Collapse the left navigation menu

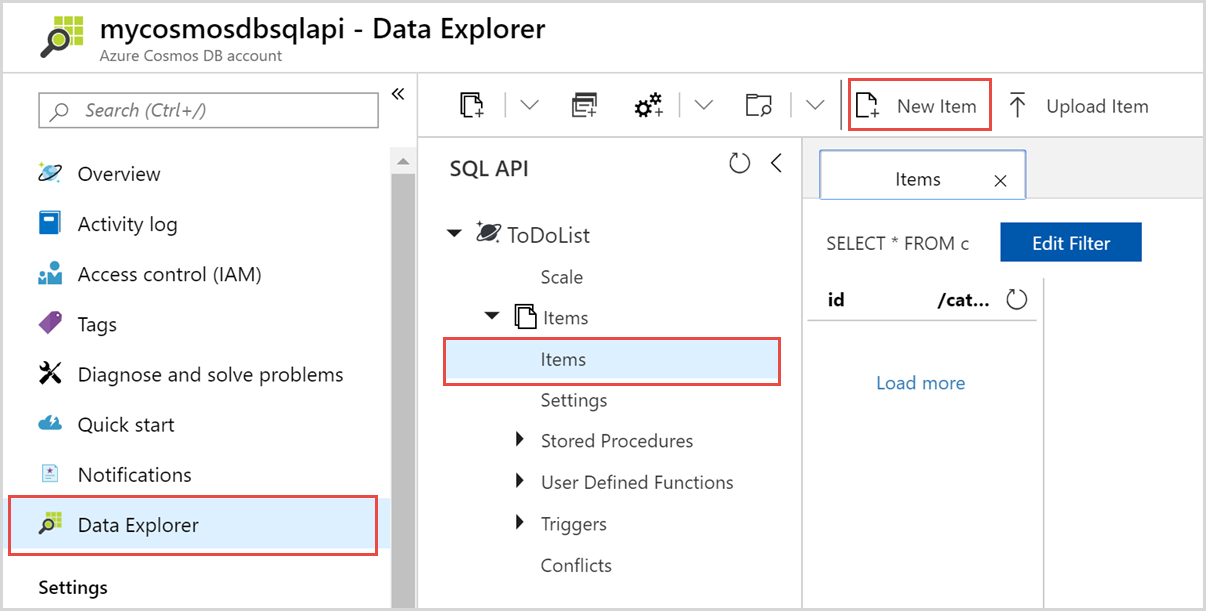(397, 94)
